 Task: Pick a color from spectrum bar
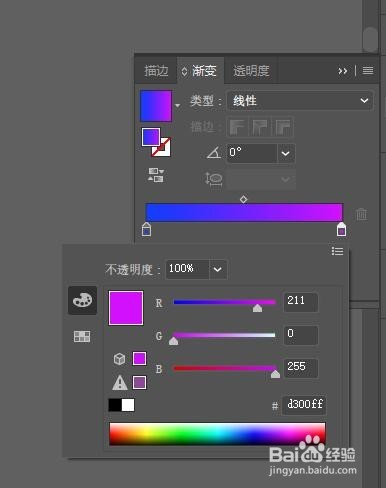(217, 434)
